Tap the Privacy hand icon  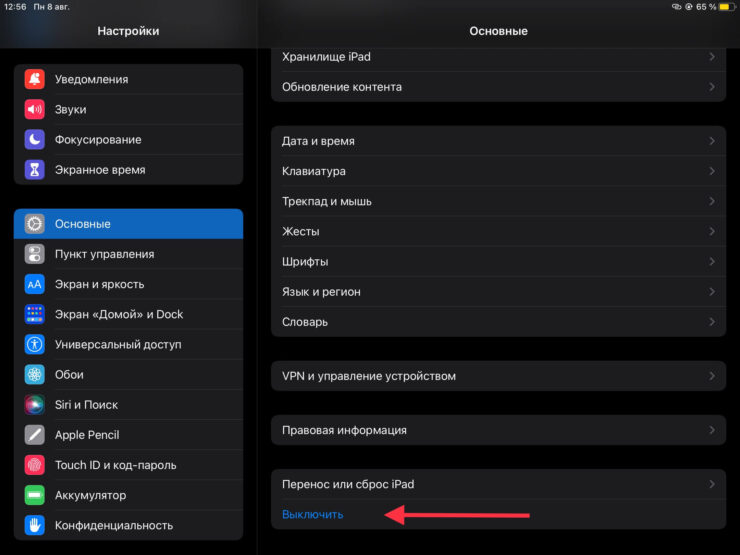pyautogui.click(x=35, y=525)
